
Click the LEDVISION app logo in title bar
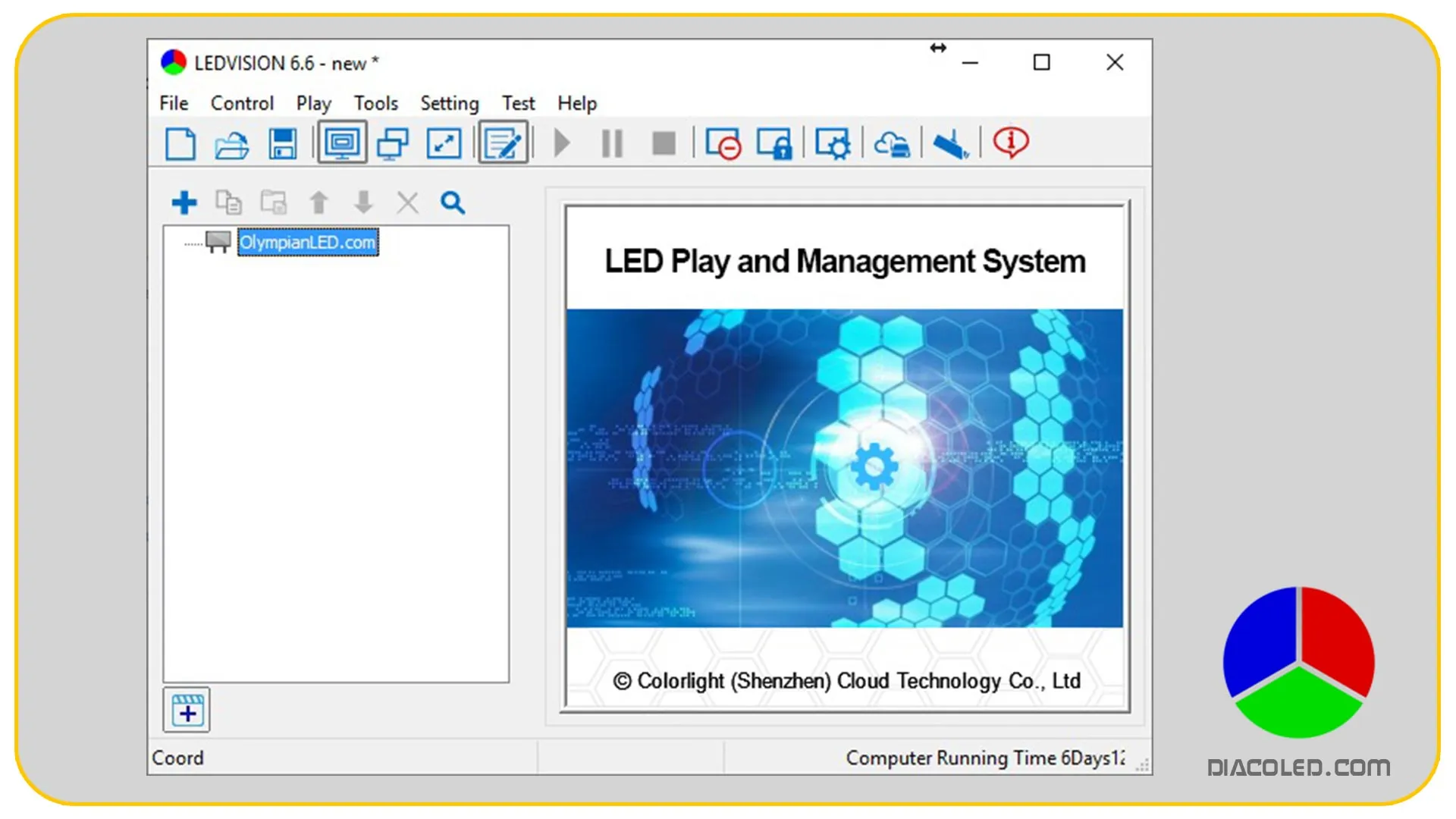pos(174,62)
